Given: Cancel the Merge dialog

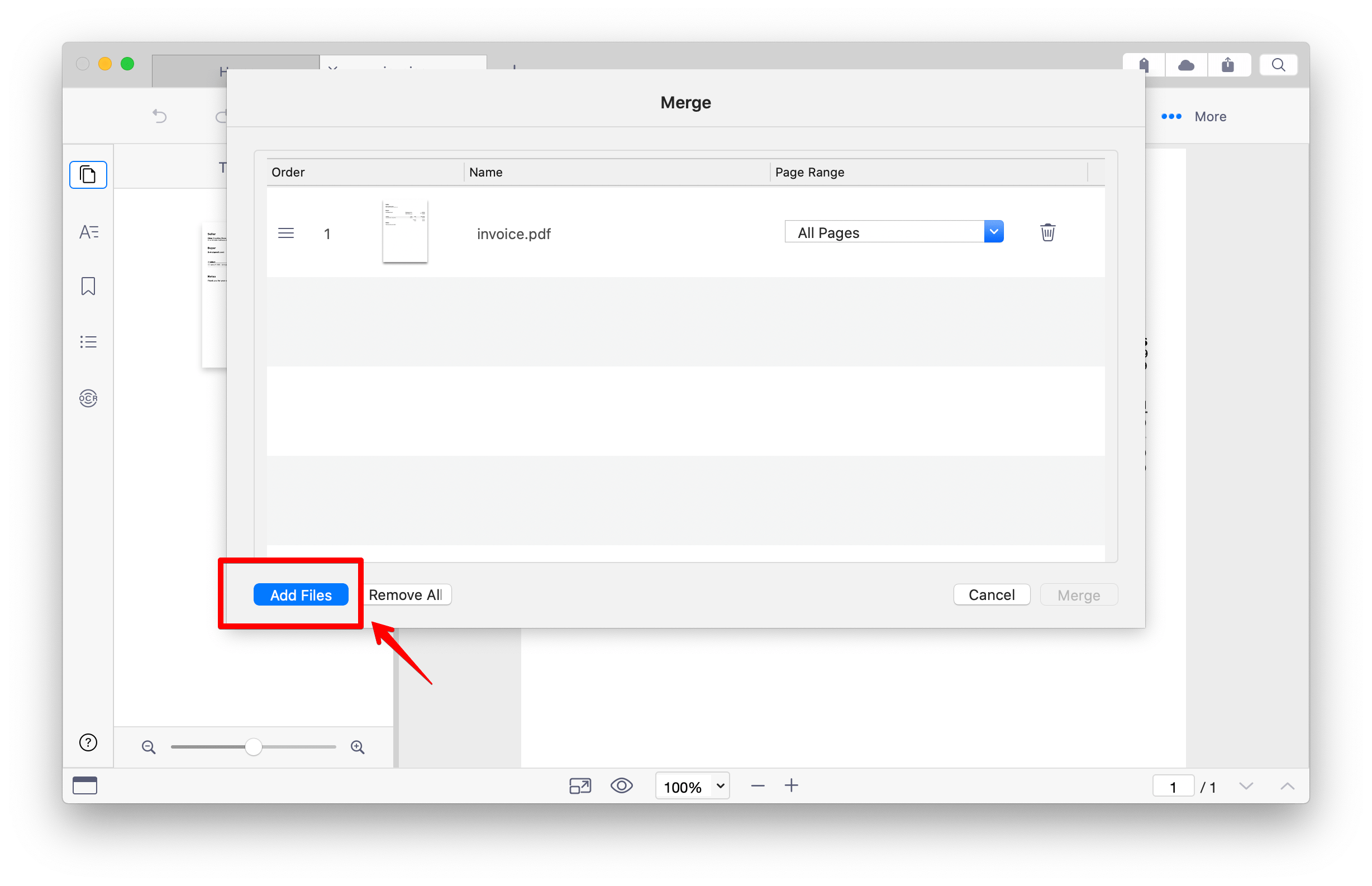Looking at the screenshot, I should 991,594.
